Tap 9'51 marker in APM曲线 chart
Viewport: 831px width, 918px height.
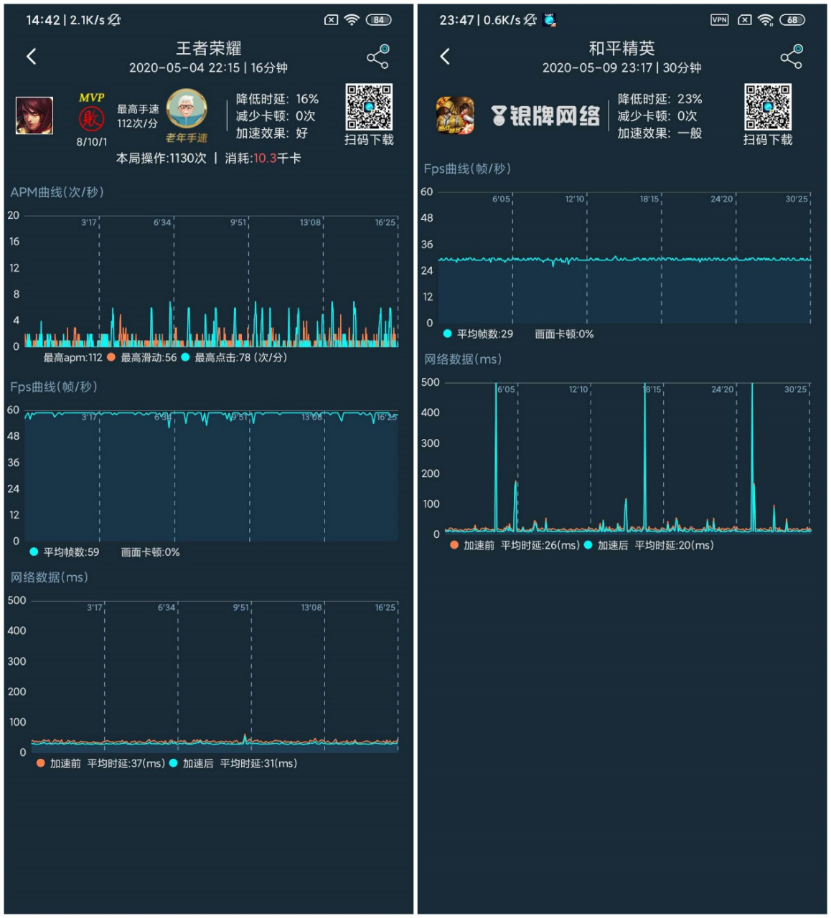point(239,222)
